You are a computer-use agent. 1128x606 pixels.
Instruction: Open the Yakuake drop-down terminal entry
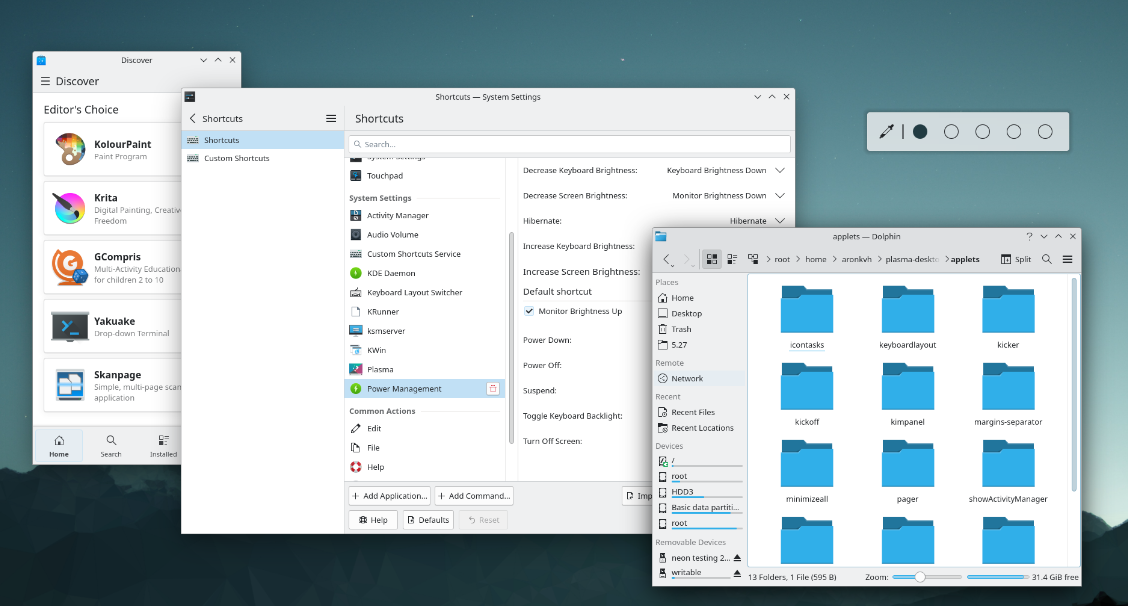click(x=112, y=327)
